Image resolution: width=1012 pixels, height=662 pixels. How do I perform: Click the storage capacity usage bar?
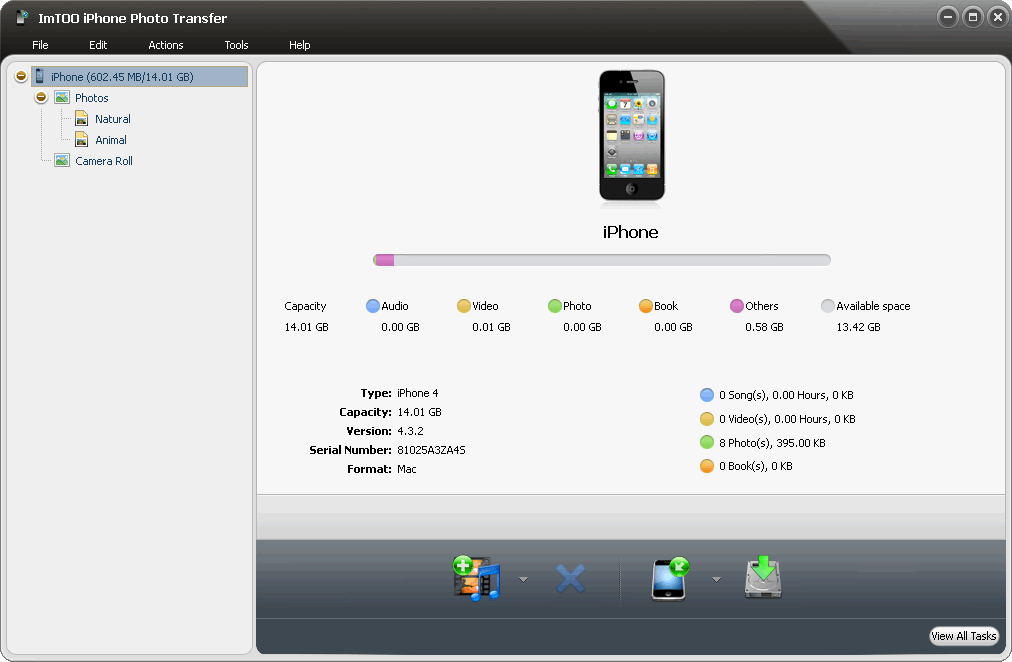tap(602, 260)
